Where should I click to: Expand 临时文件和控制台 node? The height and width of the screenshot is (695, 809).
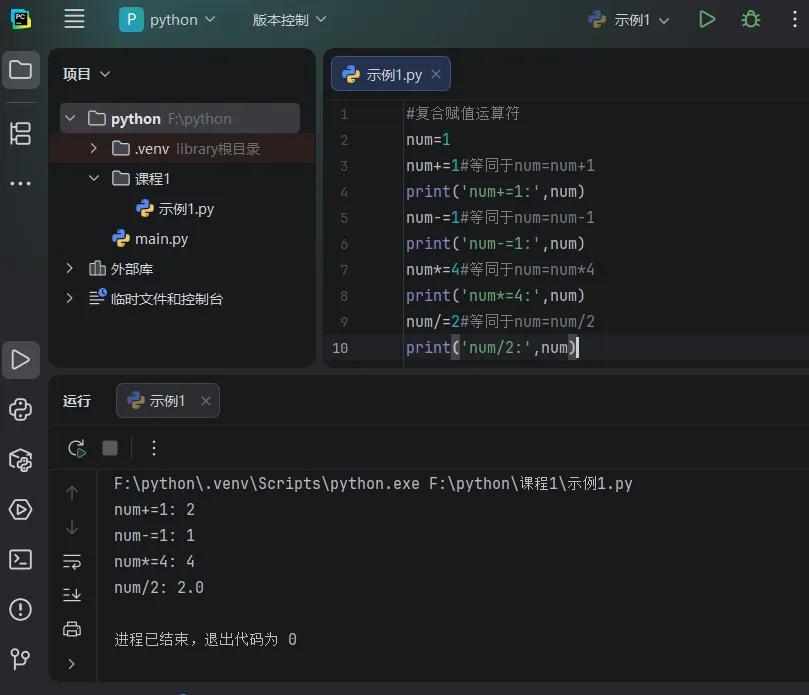(70, 298)
